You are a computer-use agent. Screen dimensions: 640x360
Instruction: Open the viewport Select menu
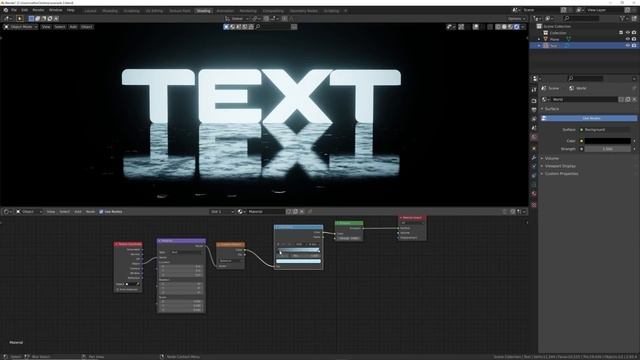[x=60, y=27]
